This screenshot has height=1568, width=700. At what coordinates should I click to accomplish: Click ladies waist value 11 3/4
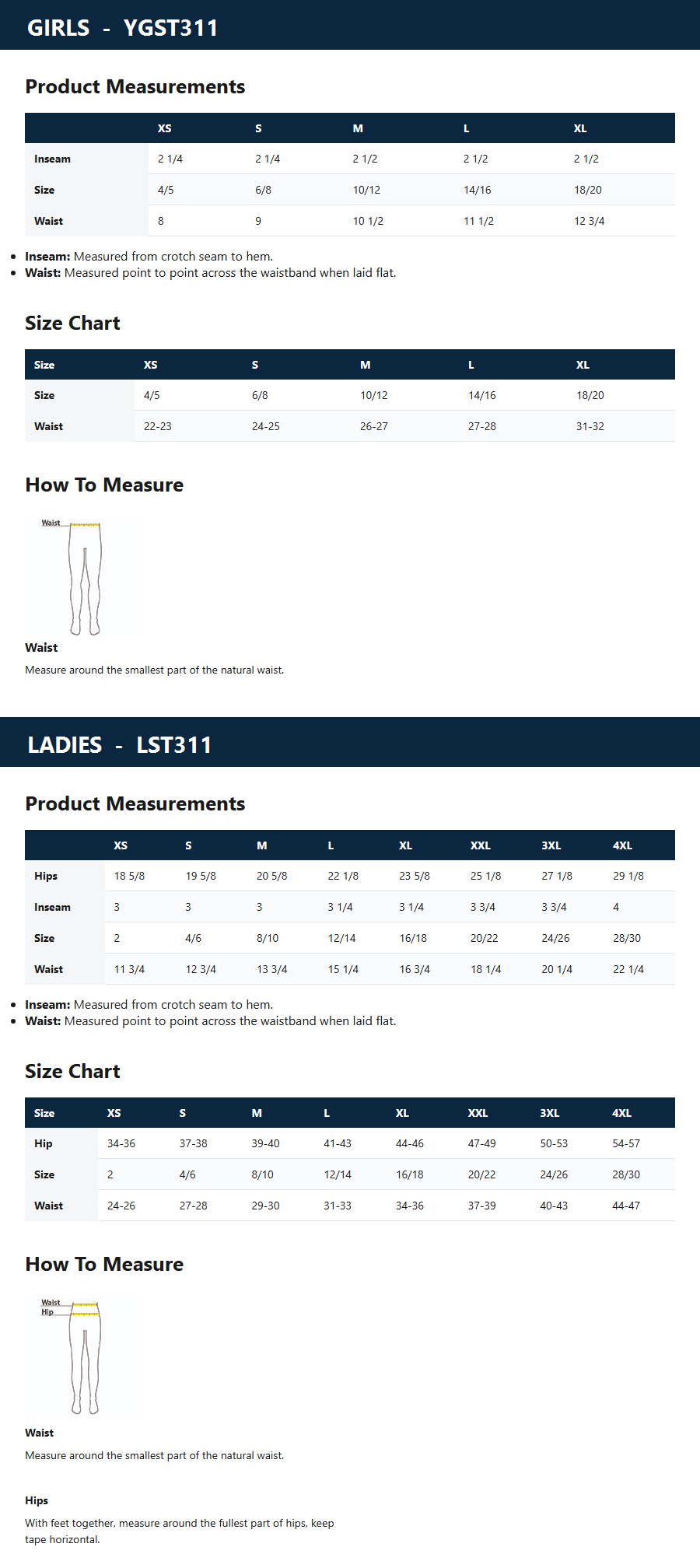(x=129, y=969)
